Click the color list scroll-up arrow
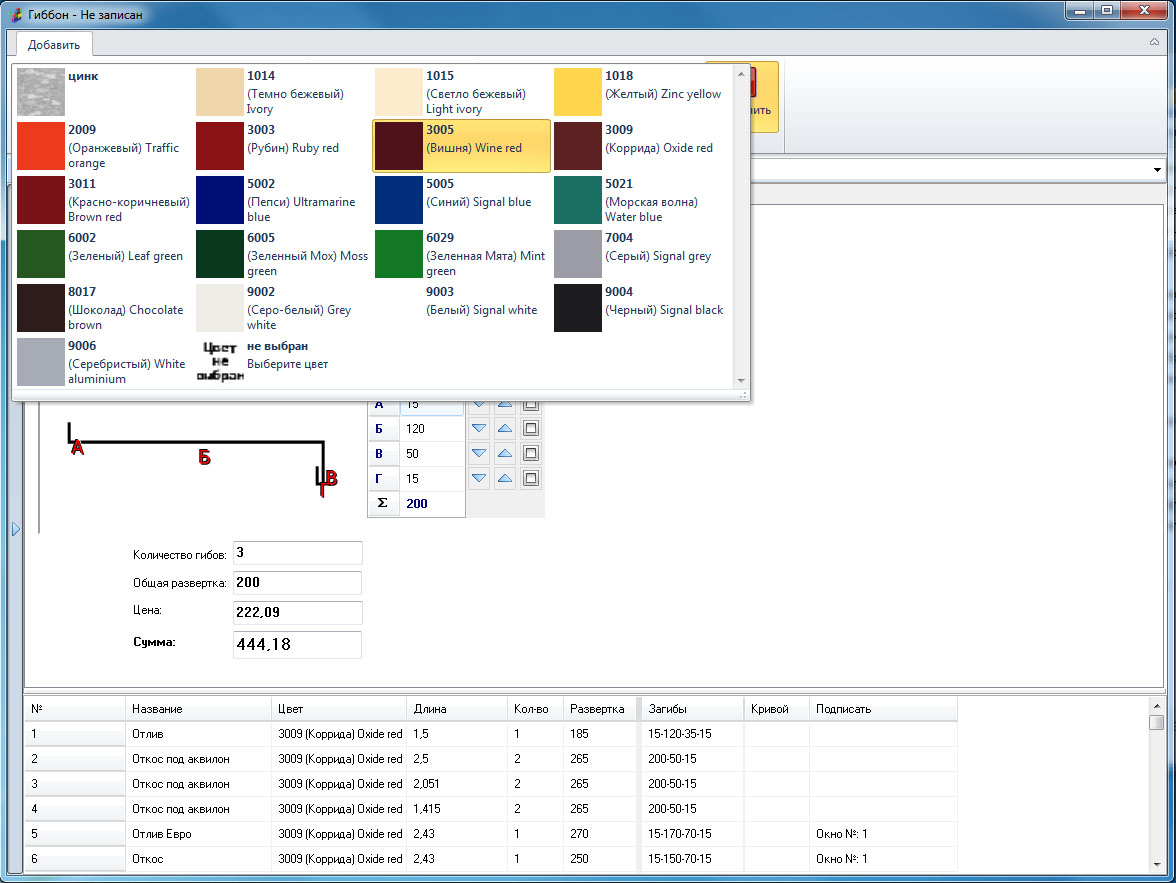 (x=741, y=74)
